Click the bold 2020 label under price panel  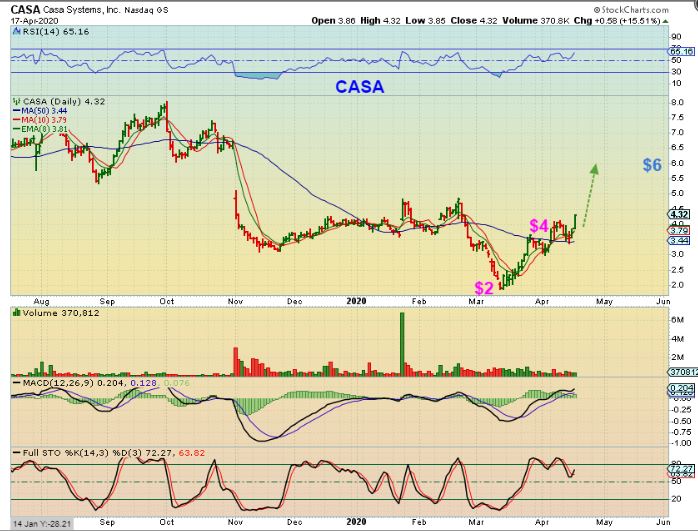coord(357,301)
